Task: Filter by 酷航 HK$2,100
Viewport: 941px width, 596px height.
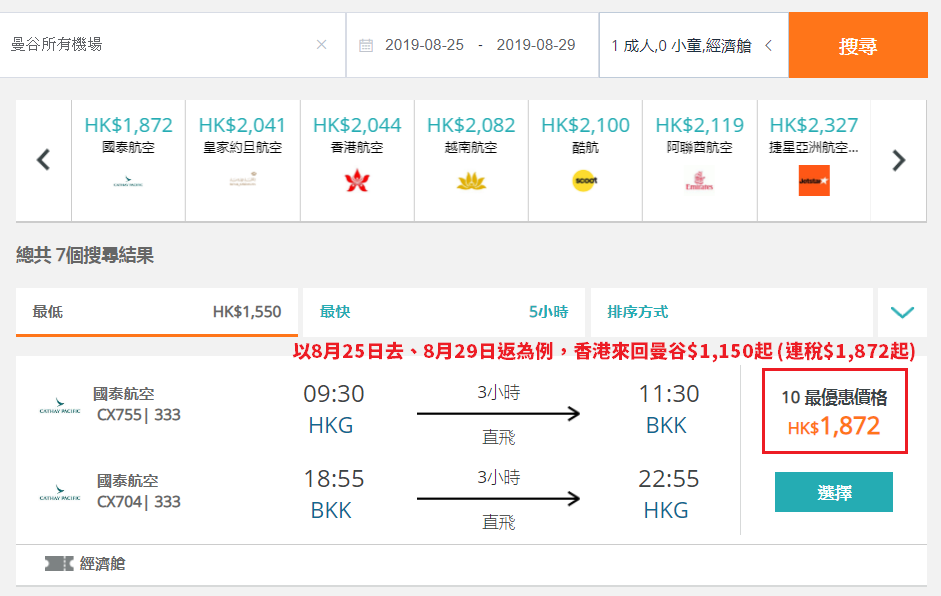Action: [585, 161]
